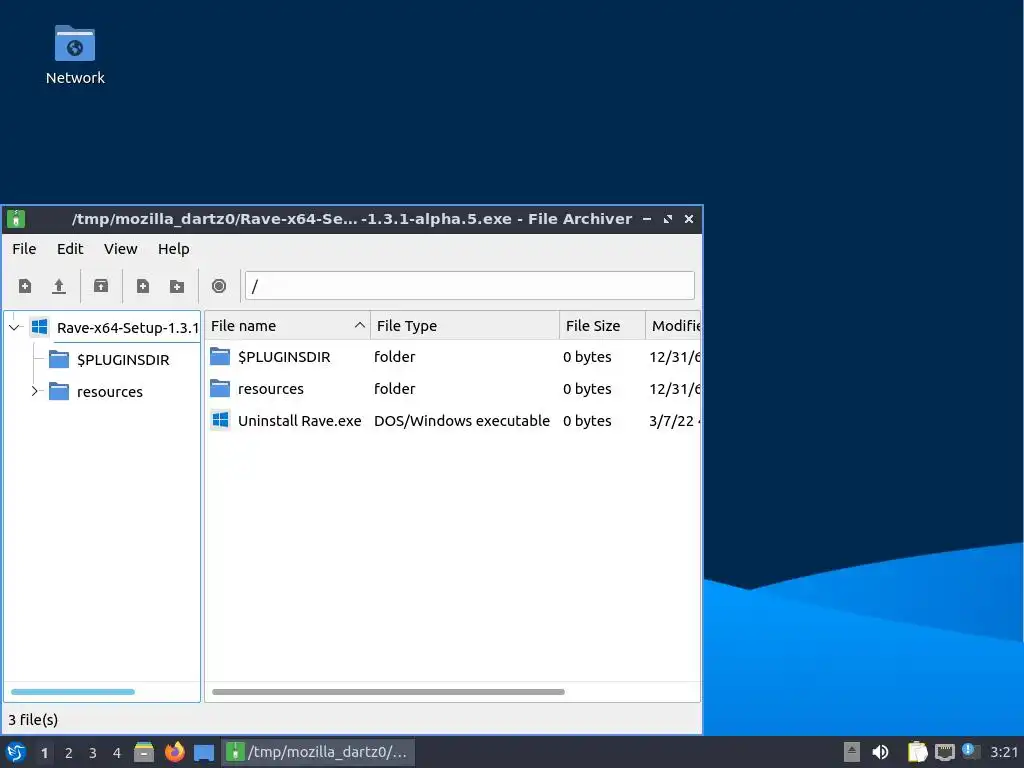Click the 3 file(s) status bar text
1024x768 pixels.
33,720
